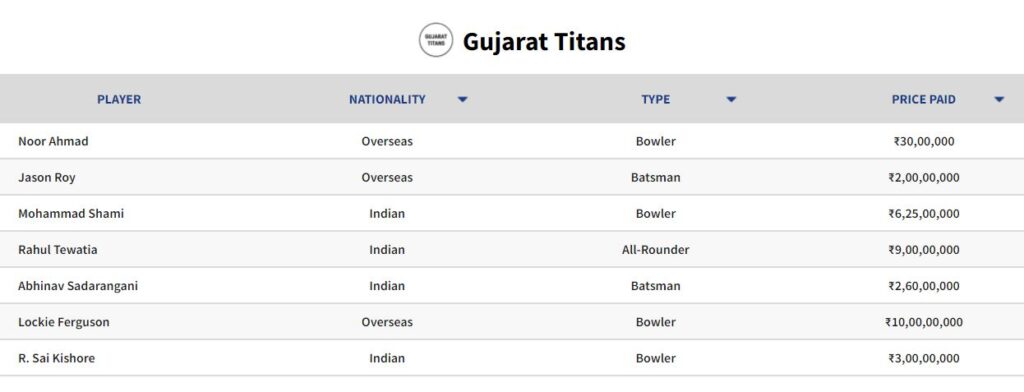The height and width of the screenshot is (392, 1024).
Task: Click the Nationality column header text
Action: tap(387, 99)
